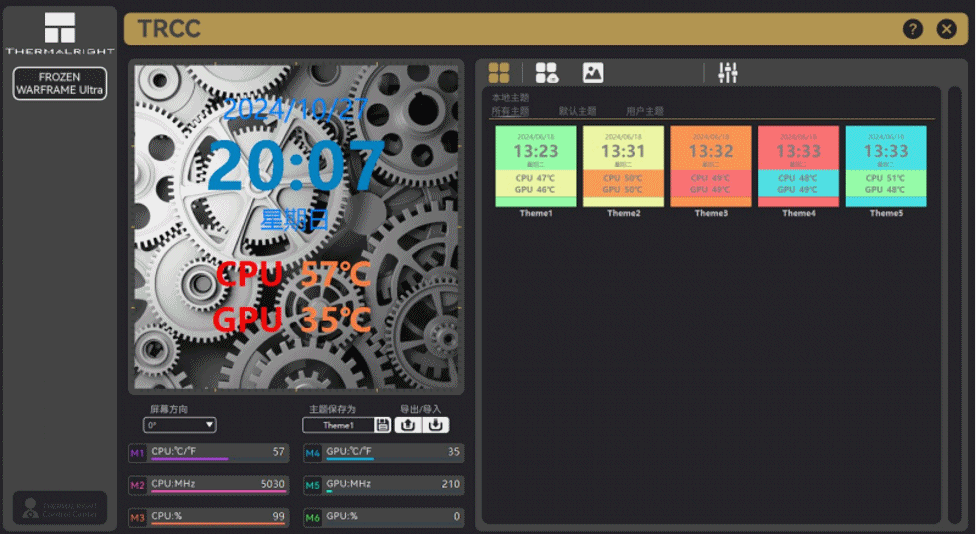
Task: Toggle the M3 CPU usage module
Action: coord(138,517)
